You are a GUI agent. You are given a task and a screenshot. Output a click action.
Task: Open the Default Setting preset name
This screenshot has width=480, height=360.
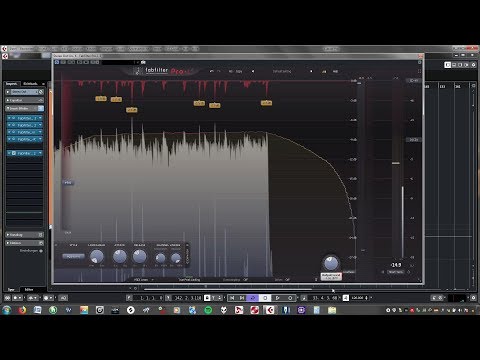click(282, 71)
